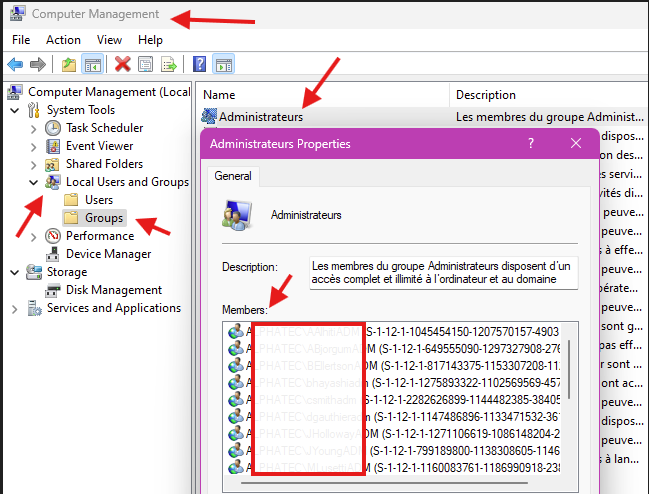This screenshot has height=494, width=649.
Task: Click inside the Description text field
Action: 440,274
